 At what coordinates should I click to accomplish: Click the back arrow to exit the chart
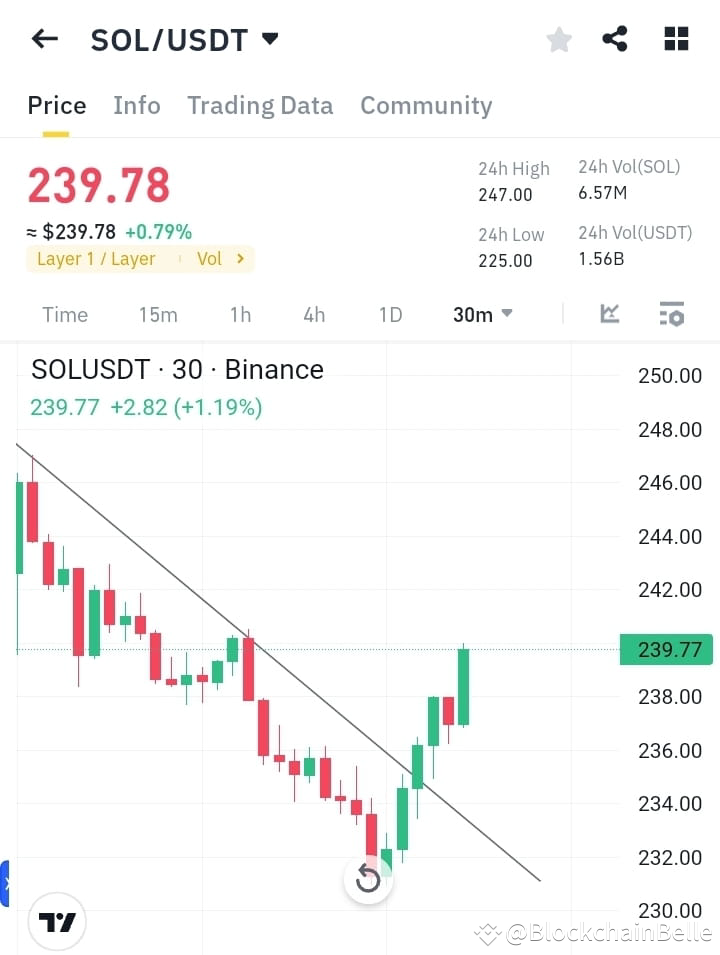pyautogui.click(x=44, y=38)
